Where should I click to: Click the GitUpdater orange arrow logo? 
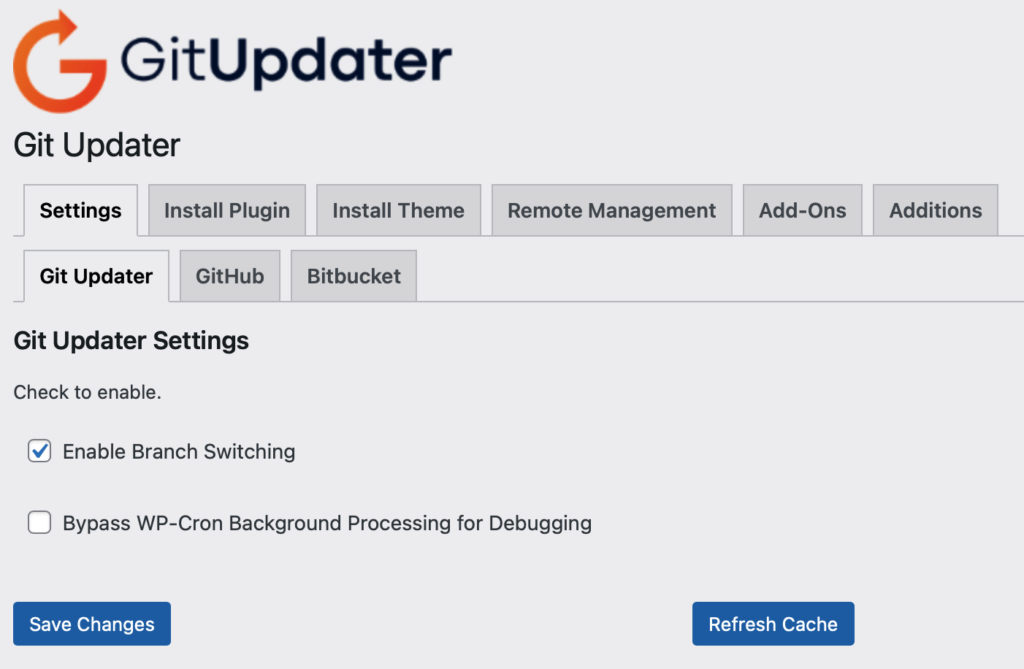[59, 61]
